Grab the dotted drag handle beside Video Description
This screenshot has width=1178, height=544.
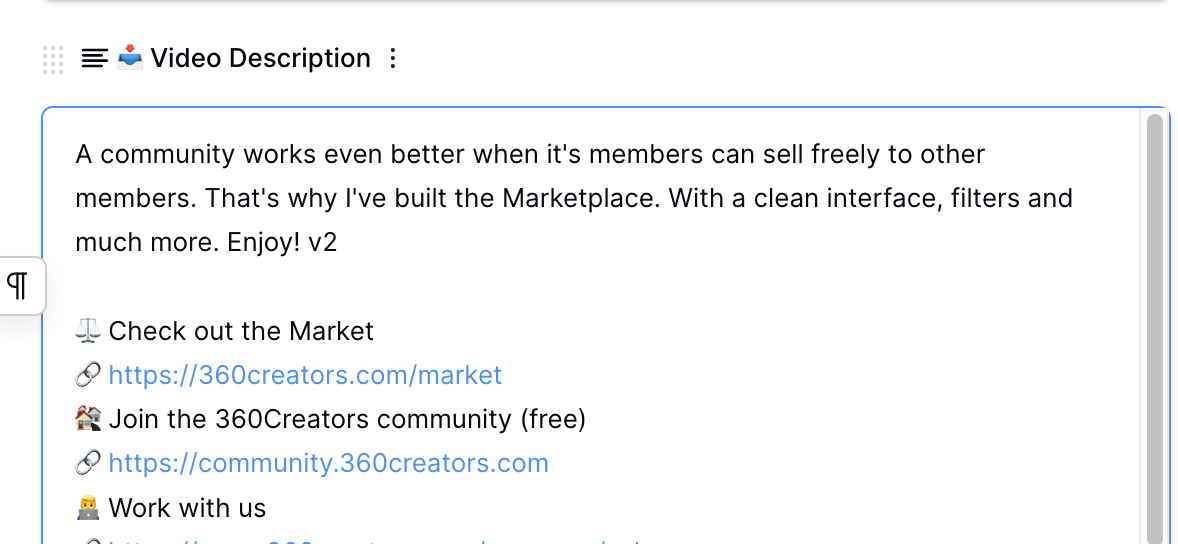[53, 59]
